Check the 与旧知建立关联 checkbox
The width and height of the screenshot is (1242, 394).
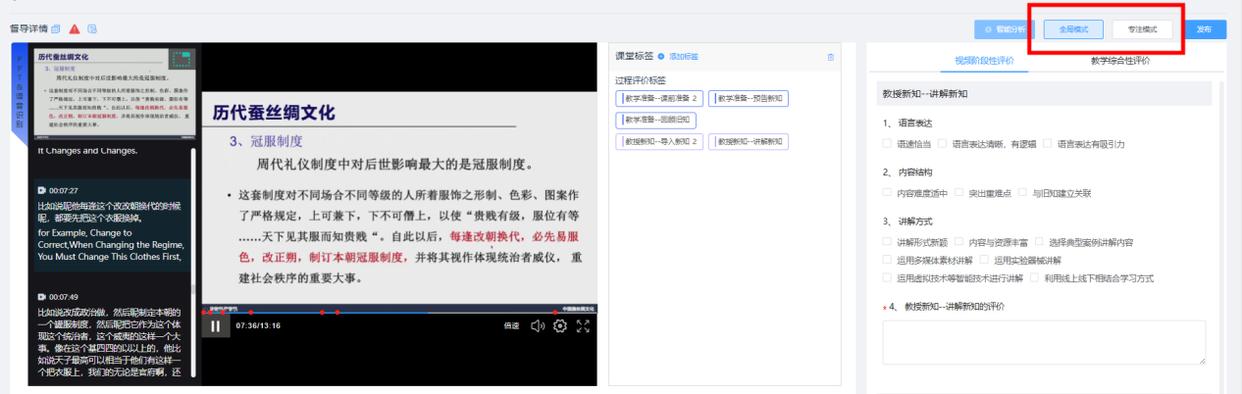pos(1022,192)
